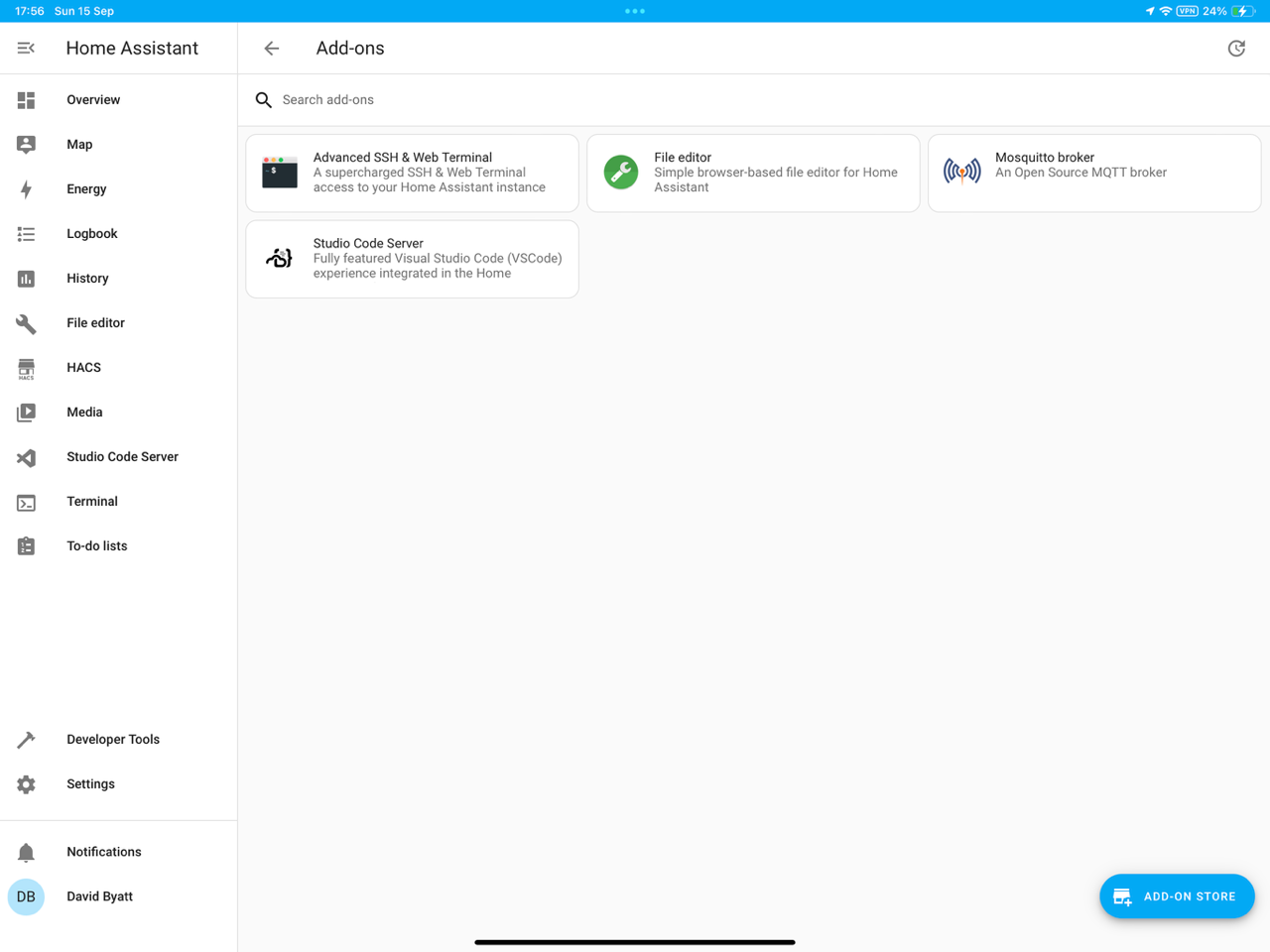Image resolution: width=1270 pixels, height=952 pixels.
Task: Open HACS from the sidebar
Action: point(119,368)
